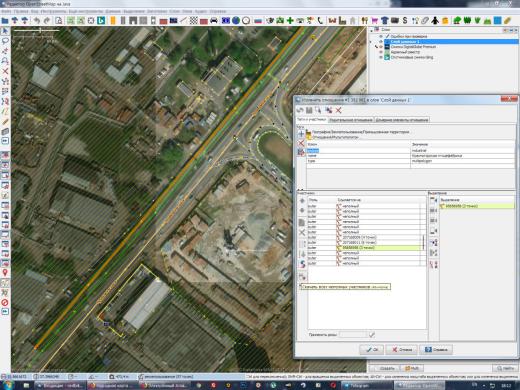Switch to Tags and members tab
The width and height of the screenshot is (520, 390).
pos(311,119)
